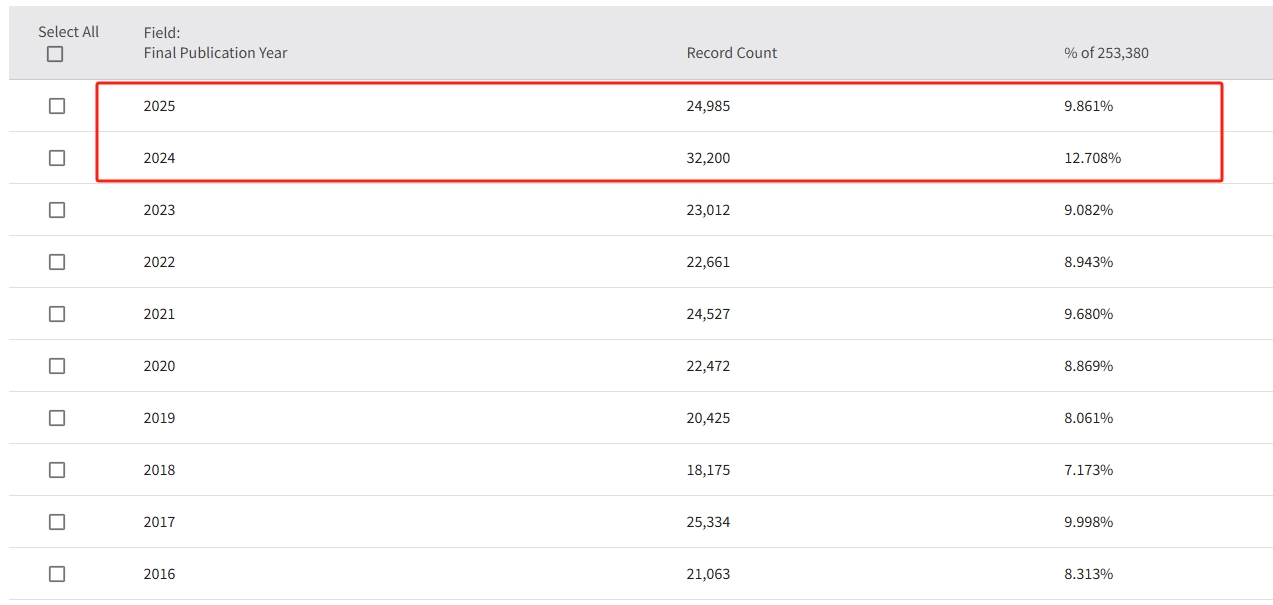Screen dimensions: 1273x605
Task: Click the 32,200 record count value
Action: coord(708,158)
